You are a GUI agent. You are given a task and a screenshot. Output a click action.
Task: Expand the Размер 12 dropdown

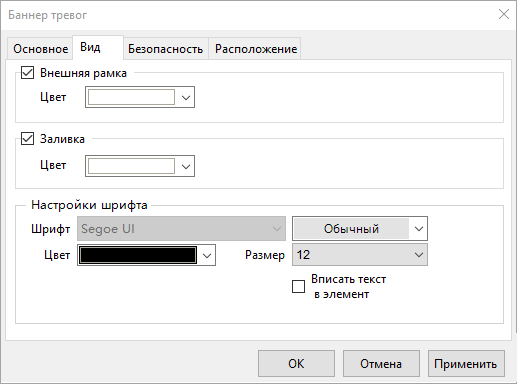tap(360, 255)
